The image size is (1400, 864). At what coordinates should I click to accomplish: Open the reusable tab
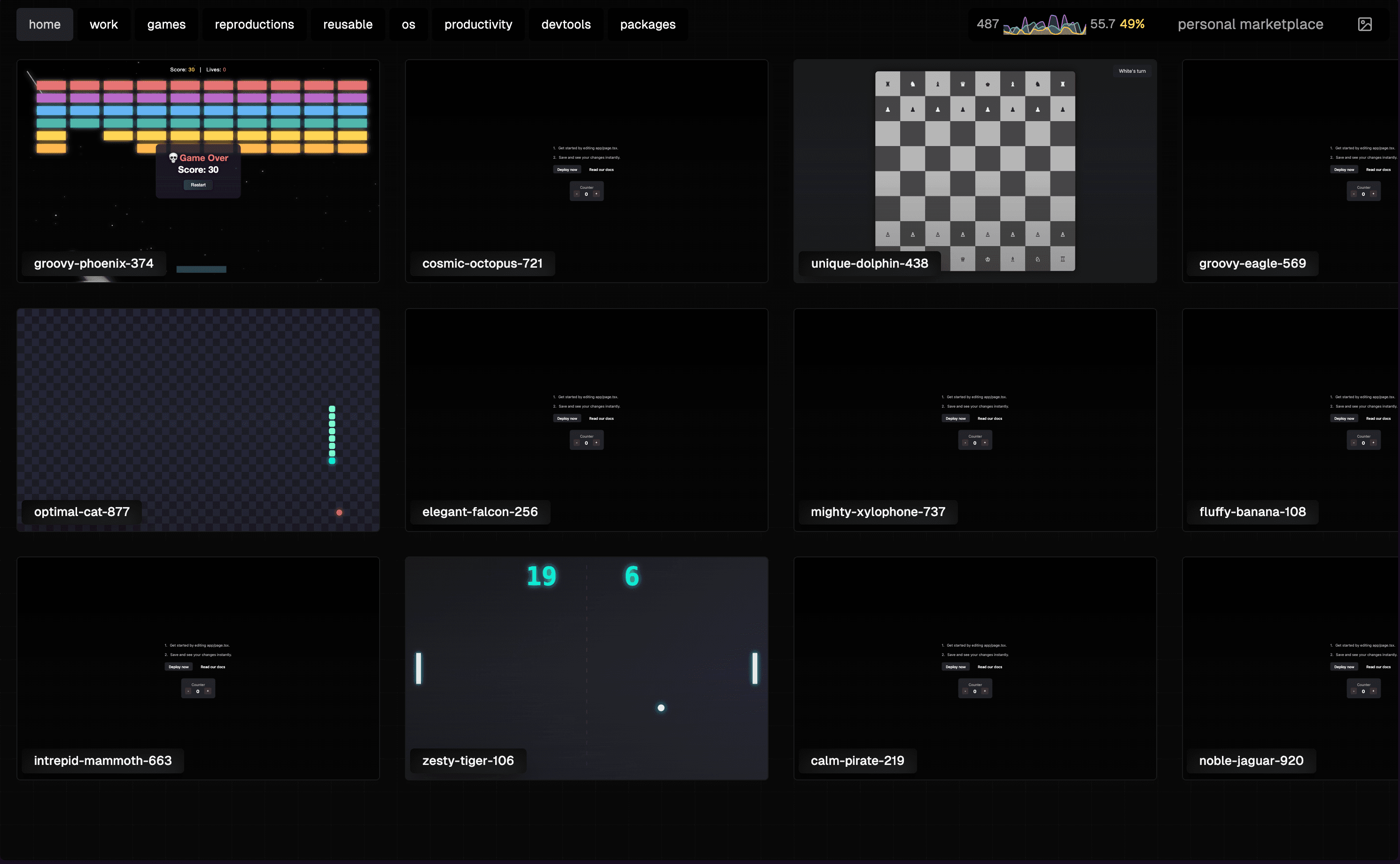(x=348, y=24)
